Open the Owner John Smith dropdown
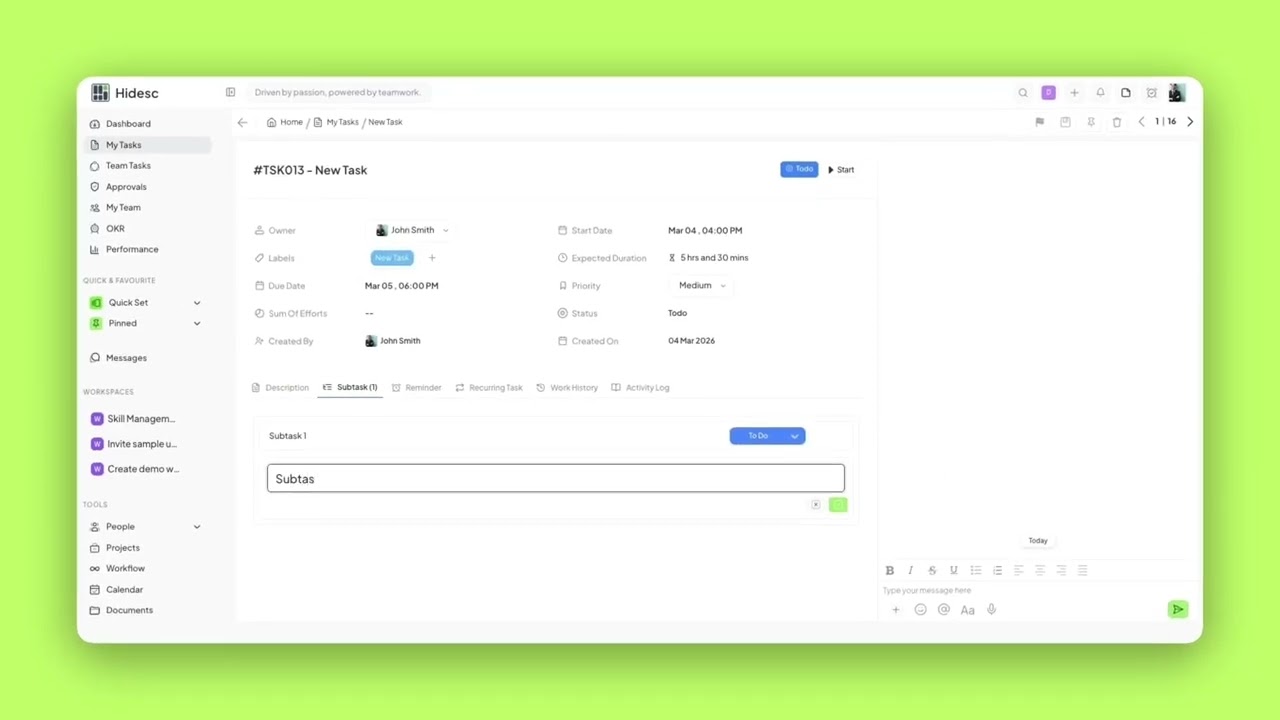The height and width of the screenshot is (720, 1280). (x=412, y=230)
